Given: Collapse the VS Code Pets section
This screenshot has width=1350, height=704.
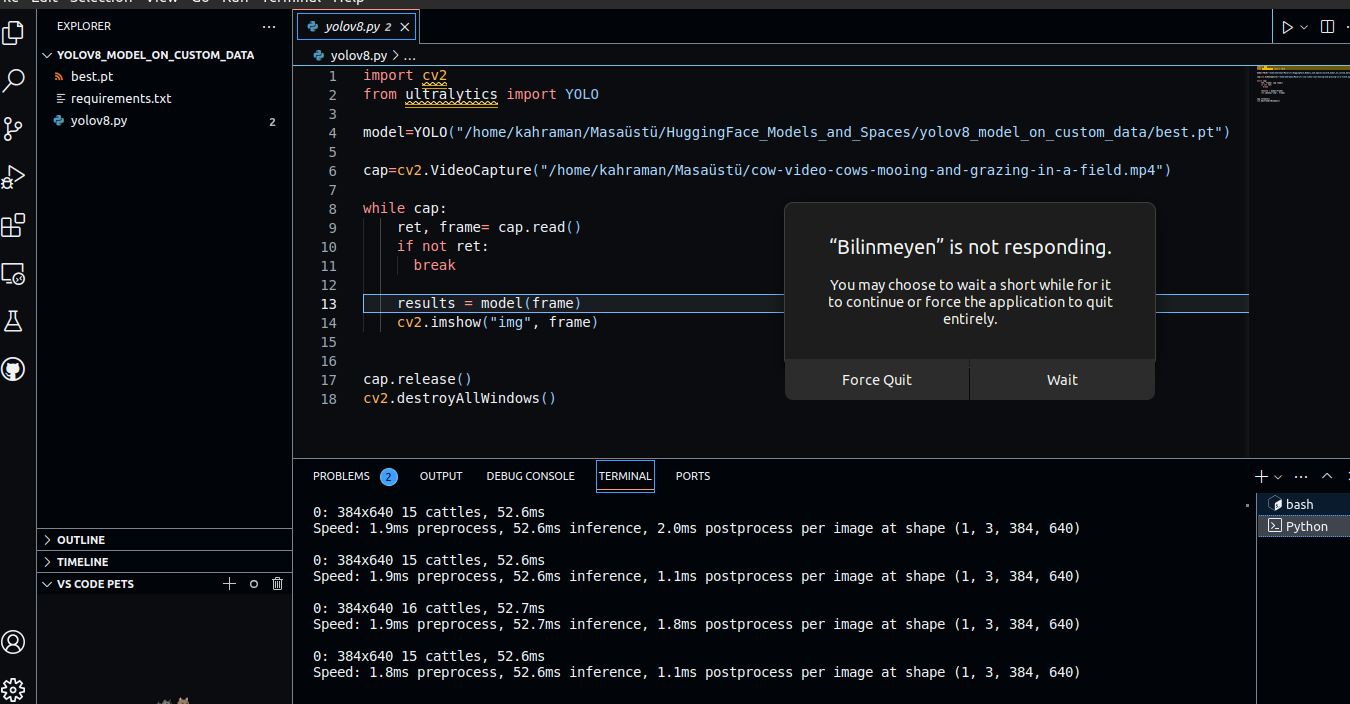Looking at the screenshot, I should (47, 584).
